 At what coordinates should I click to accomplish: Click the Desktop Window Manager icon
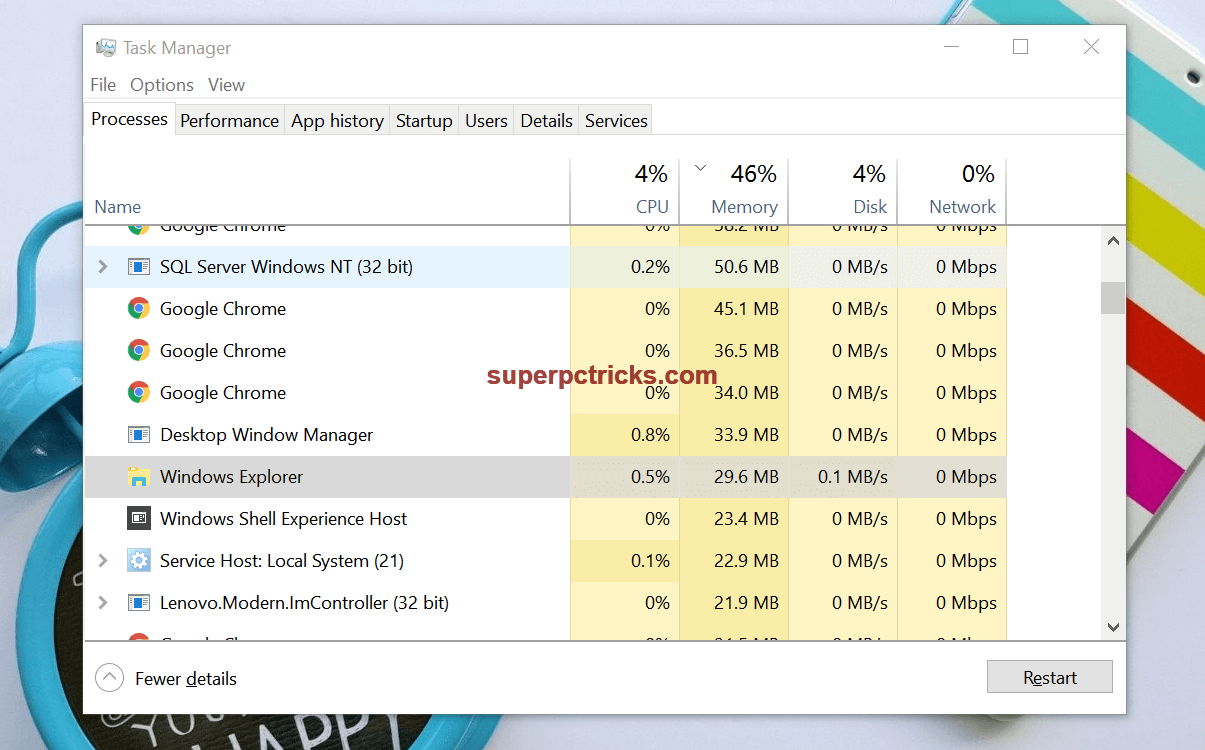(138, 434)
